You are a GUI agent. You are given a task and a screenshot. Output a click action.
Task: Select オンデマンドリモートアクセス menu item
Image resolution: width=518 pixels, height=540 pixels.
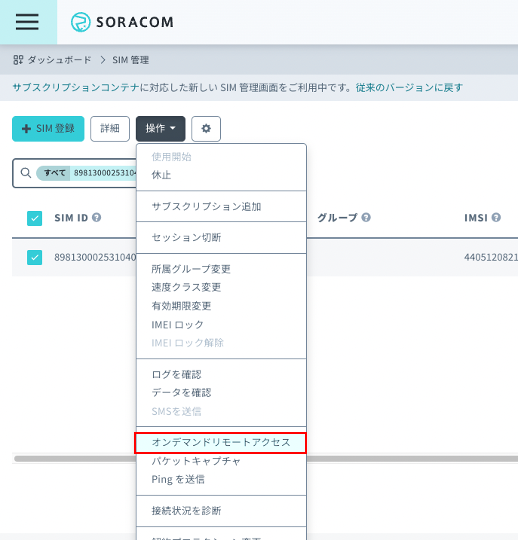click(220, 443)
